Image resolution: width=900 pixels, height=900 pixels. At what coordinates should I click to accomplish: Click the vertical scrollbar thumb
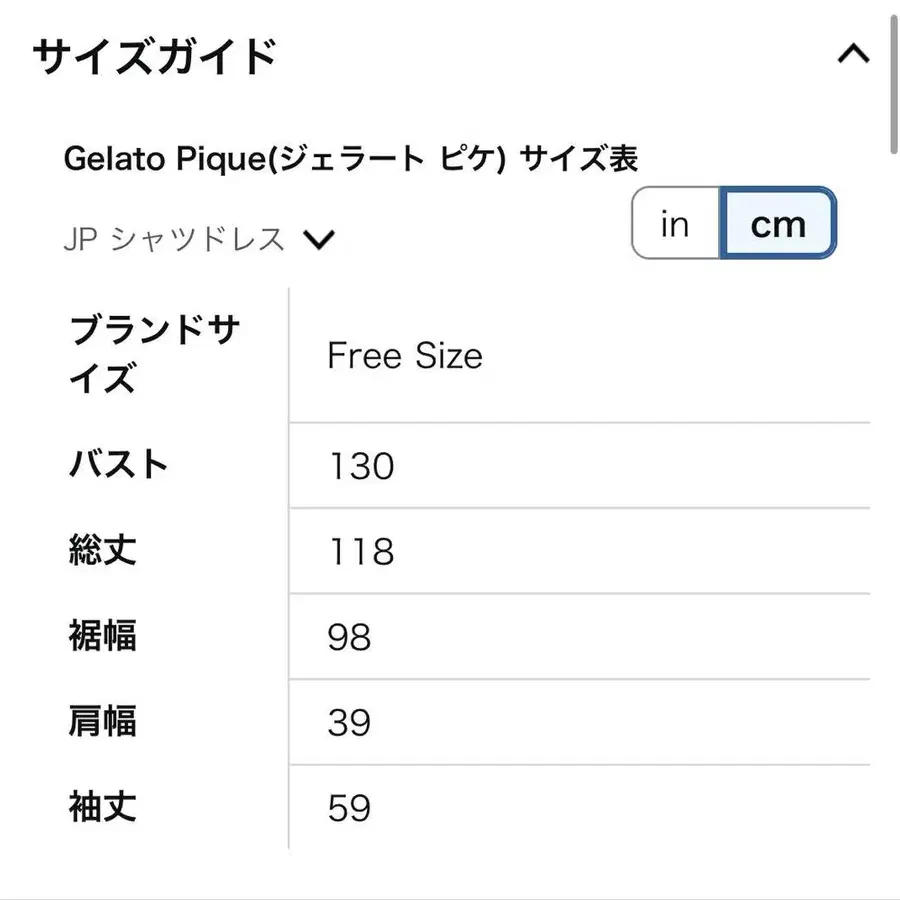click(894, 85)
